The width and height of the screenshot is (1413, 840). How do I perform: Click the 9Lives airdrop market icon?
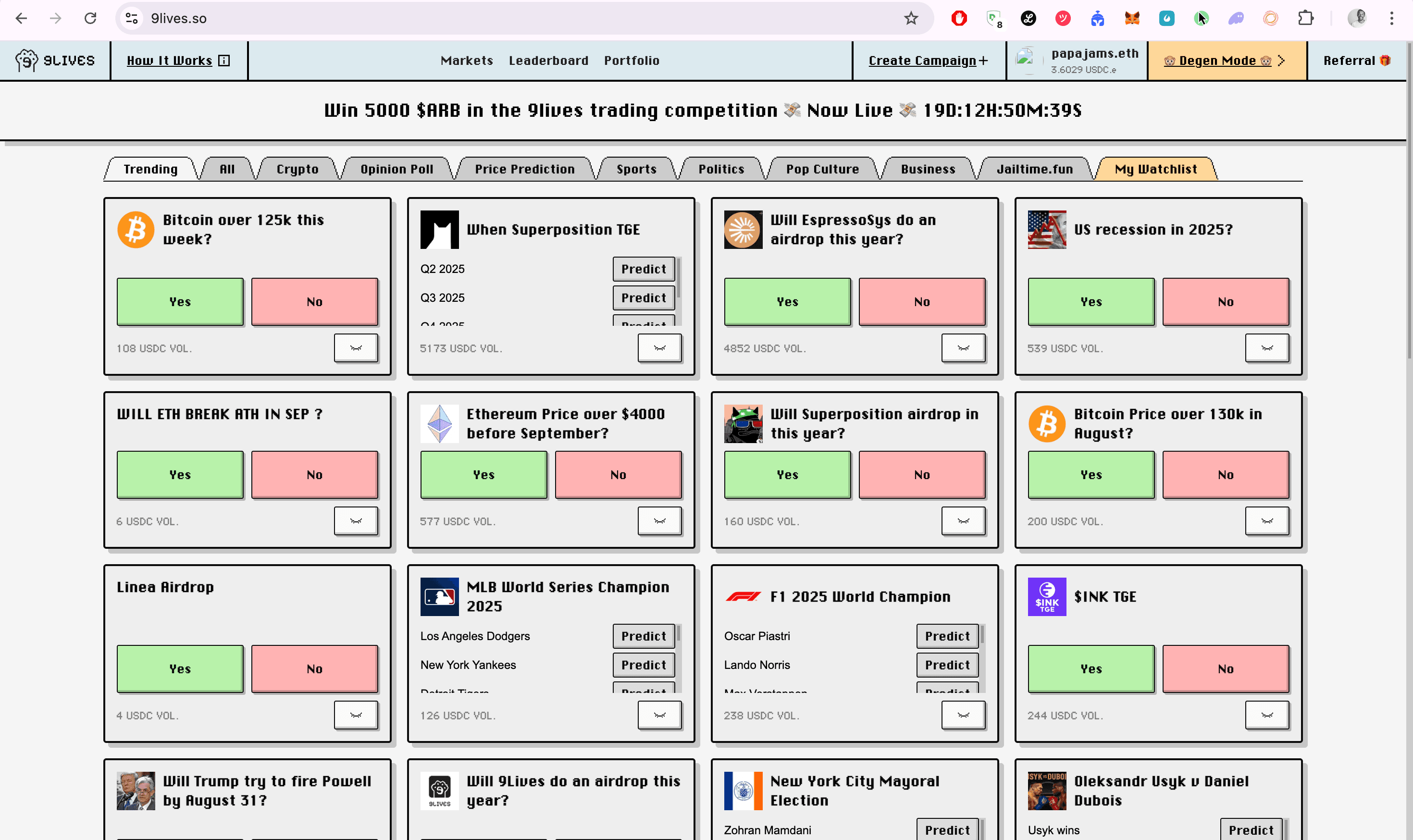439,791
